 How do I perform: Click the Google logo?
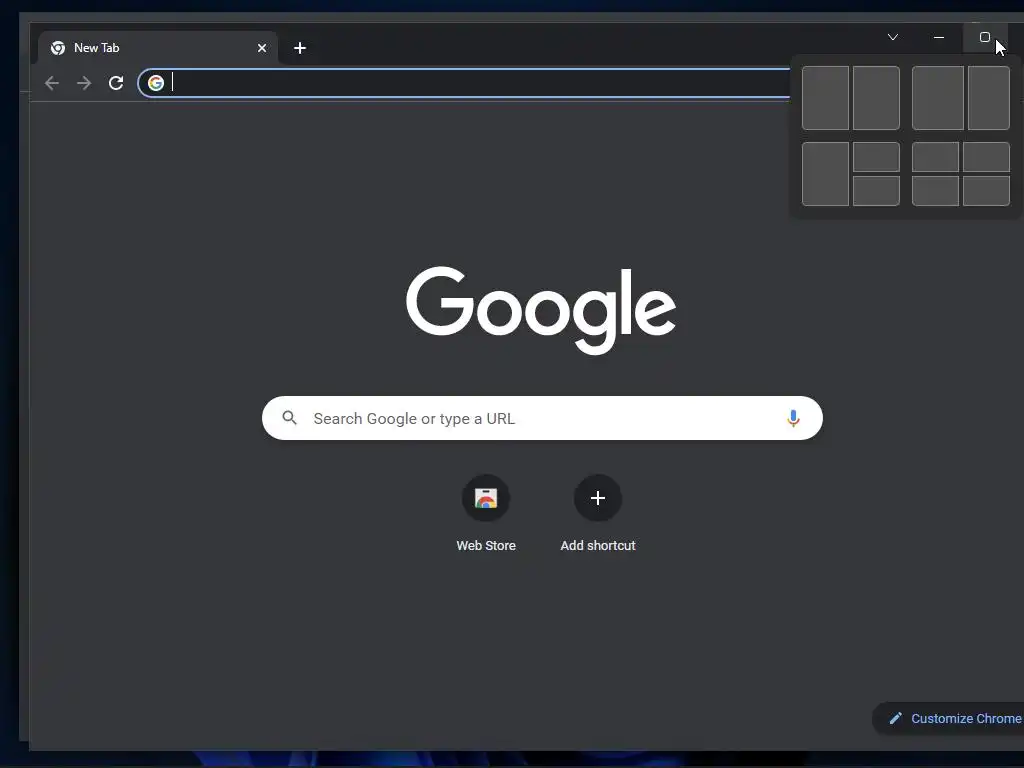(x=541, y=310)
